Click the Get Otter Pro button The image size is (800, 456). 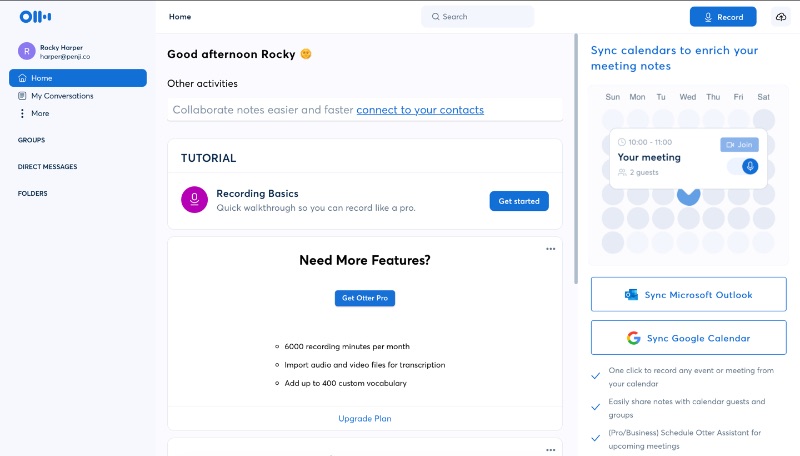[x=365, y=298]
